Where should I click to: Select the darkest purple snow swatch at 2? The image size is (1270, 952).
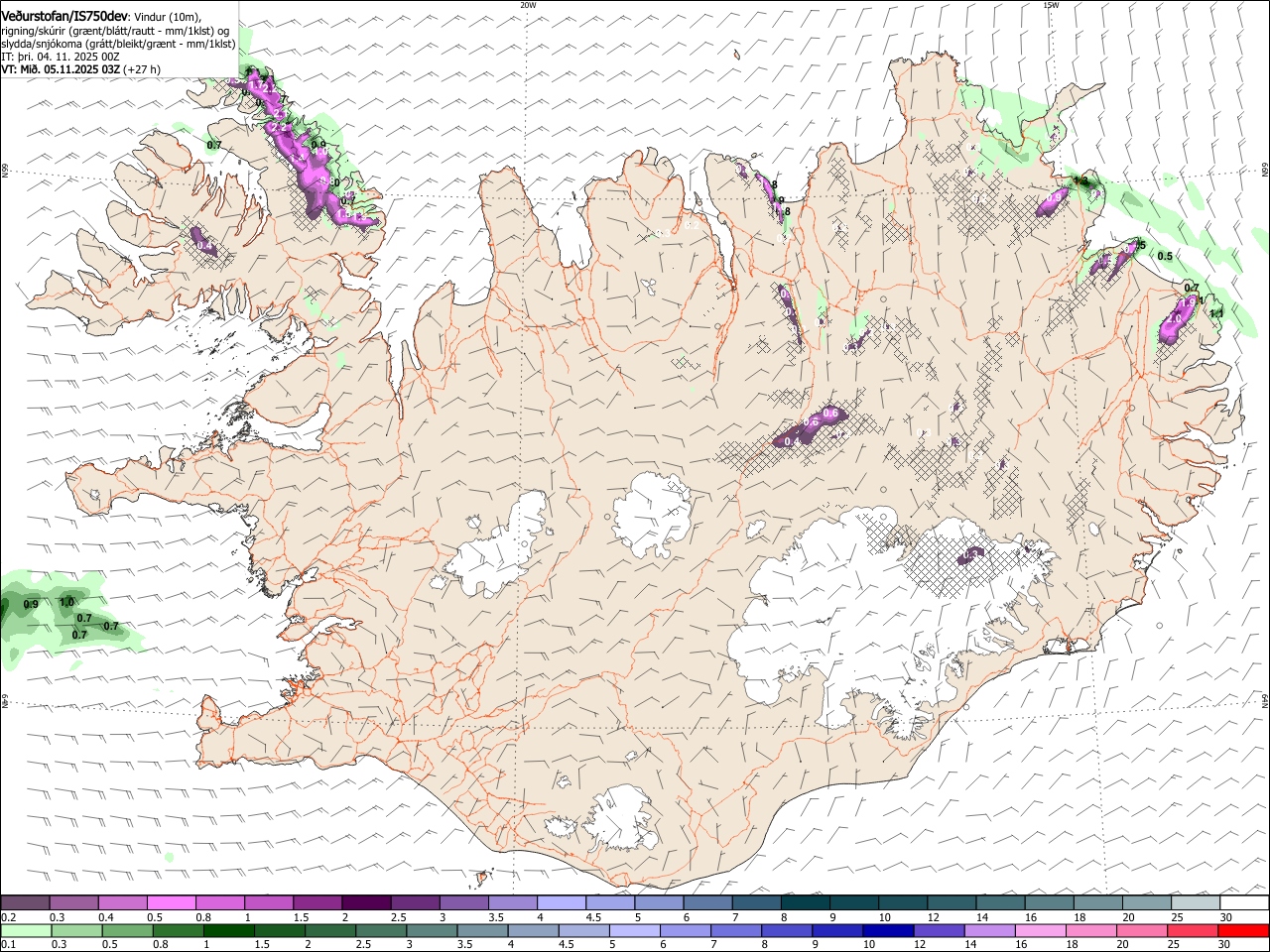(x=365, y=903)
